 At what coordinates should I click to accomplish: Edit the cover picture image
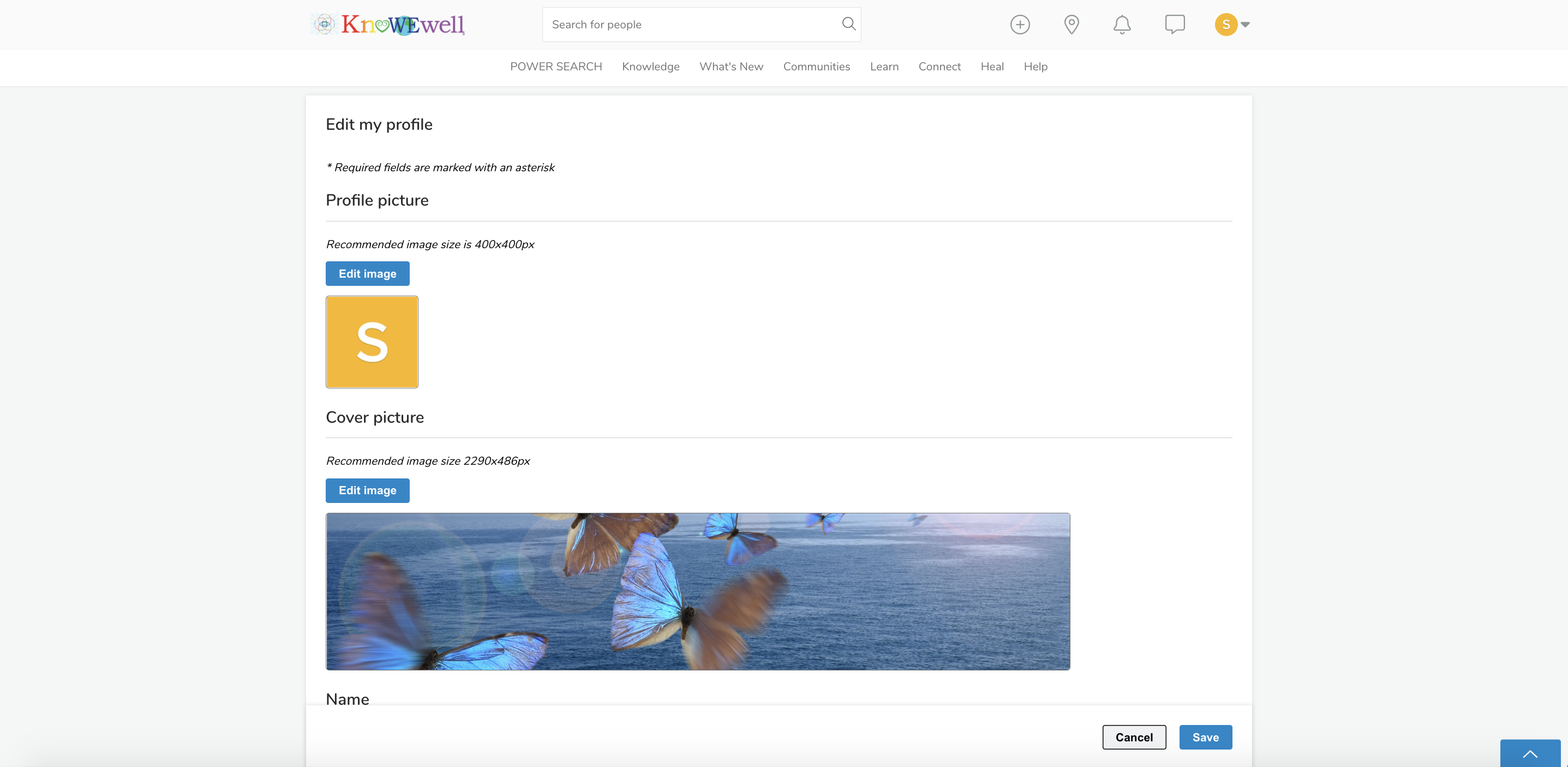(x=367, y=490)
